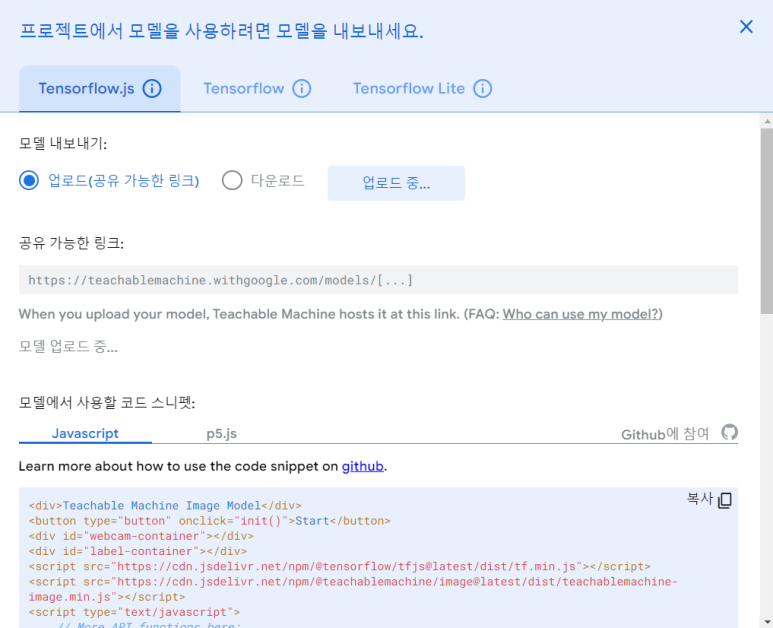The image size is (773, 628).
Task: Click the '모델 업로드 중...' status text
Action: coord(68,347)
